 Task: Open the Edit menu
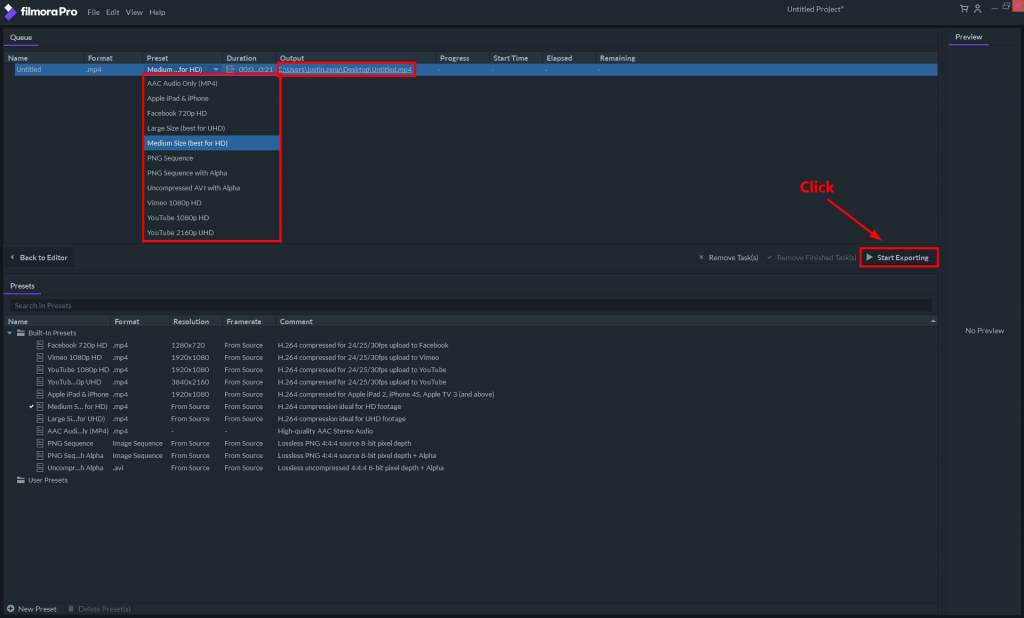pos(113,12)
